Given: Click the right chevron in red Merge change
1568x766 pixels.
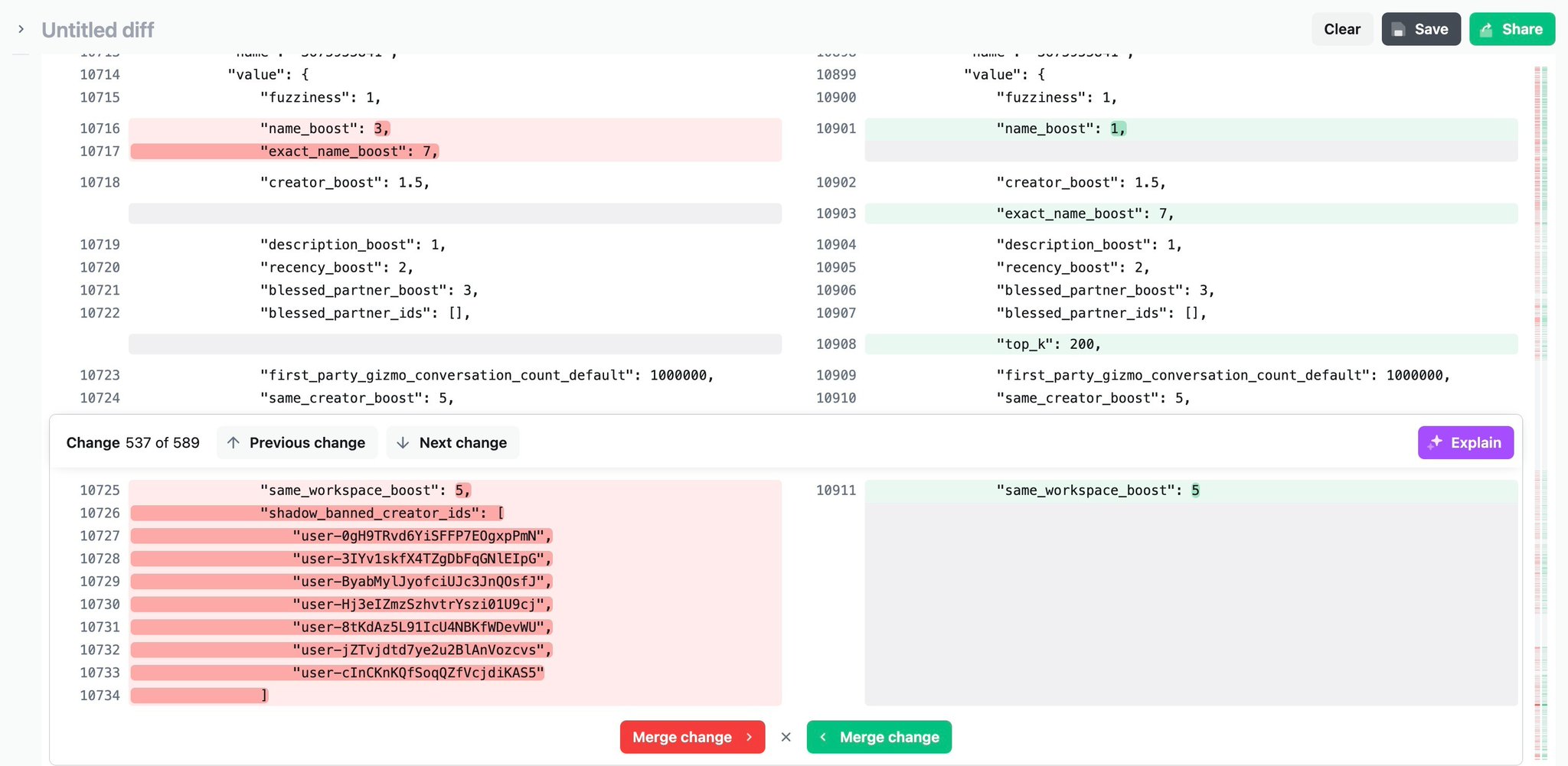Looking at the screenshot, I should 749,737.
